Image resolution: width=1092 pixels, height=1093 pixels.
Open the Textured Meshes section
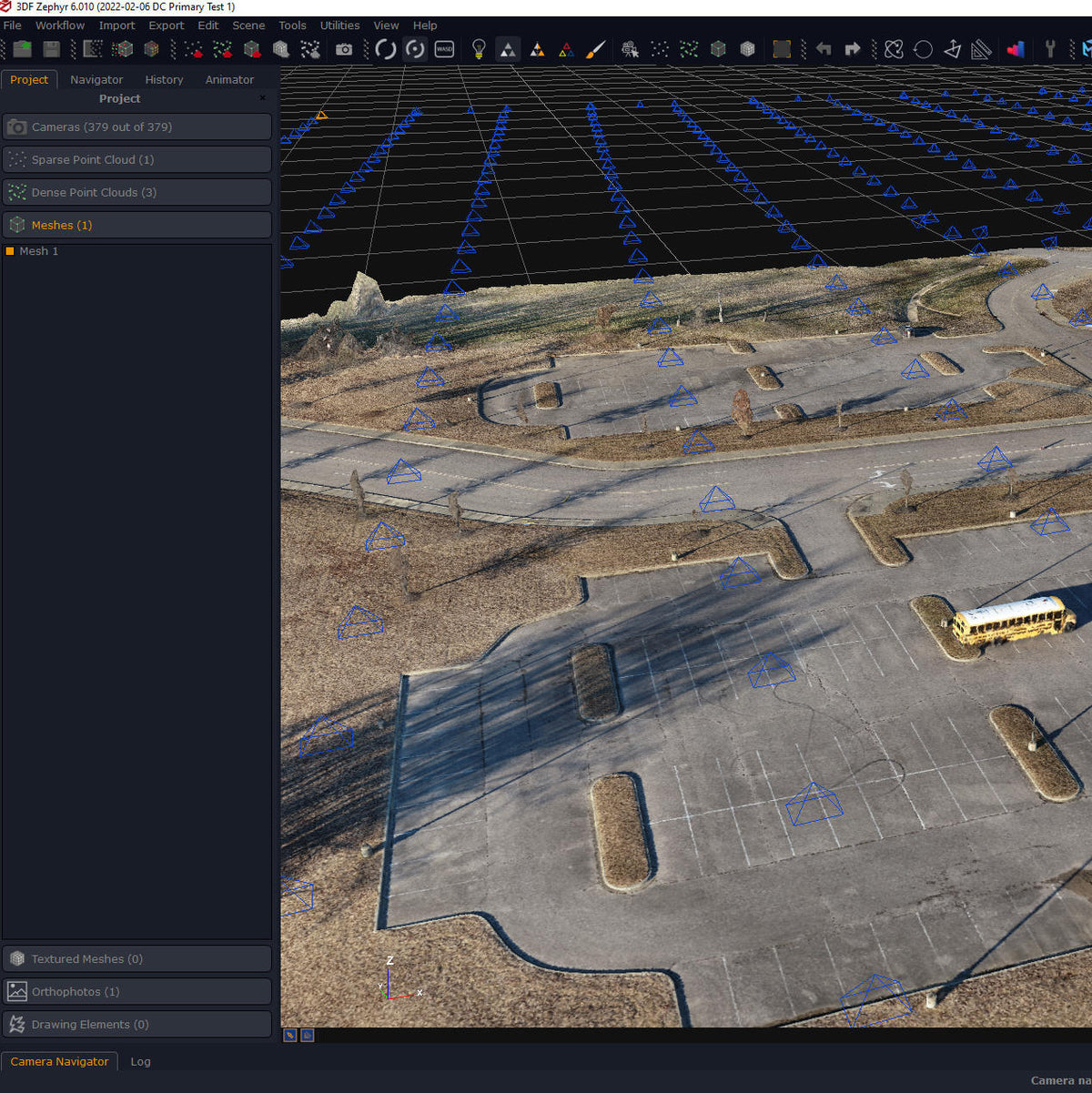click(x=136, y=958)
